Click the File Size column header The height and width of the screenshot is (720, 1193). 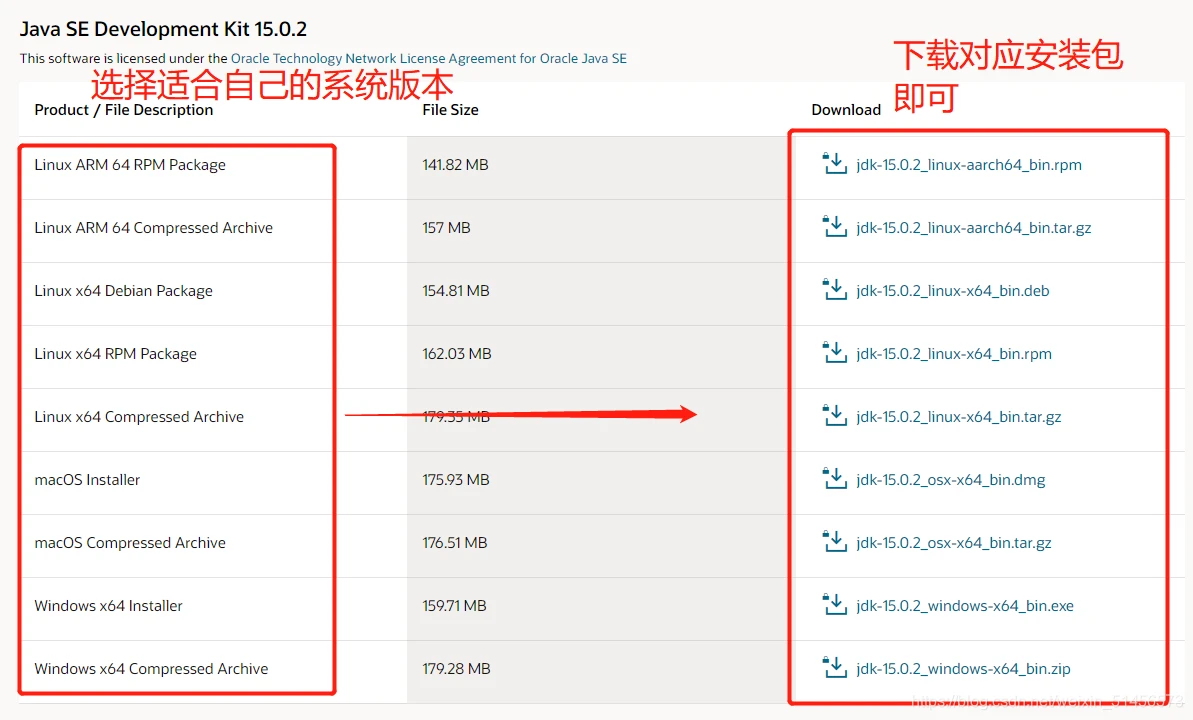450,110
